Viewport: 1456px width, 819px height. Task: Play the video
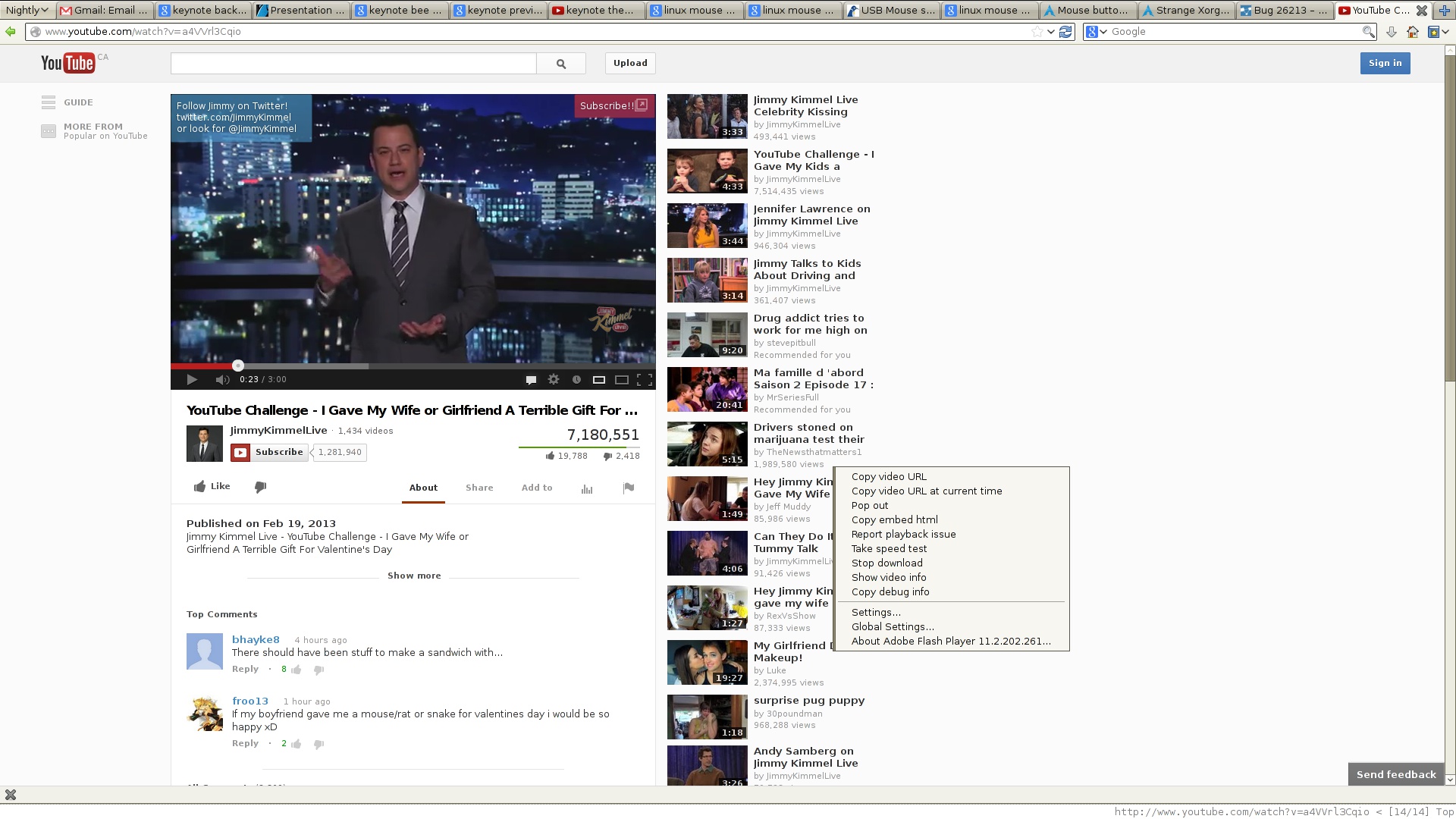coord(192,380)
